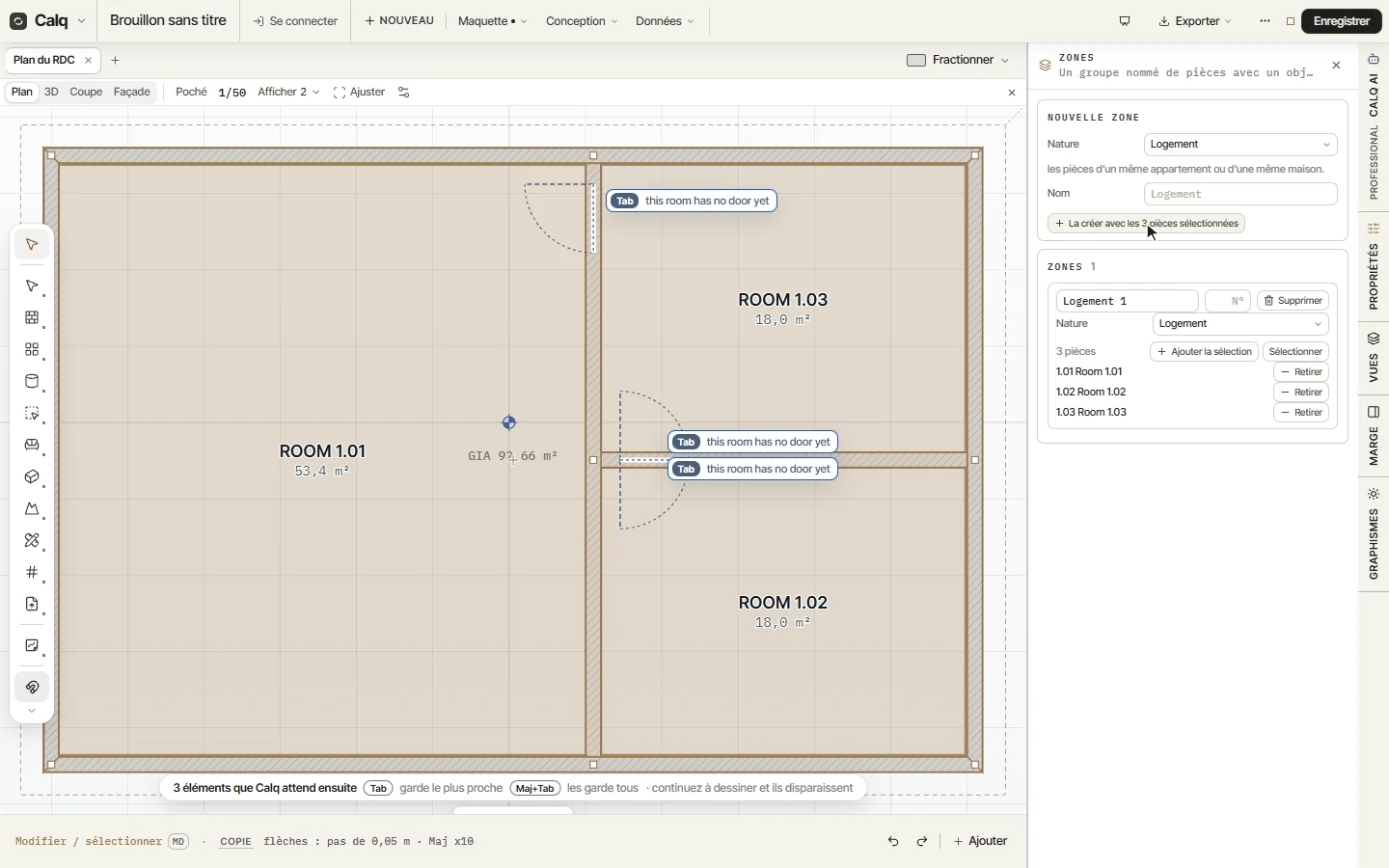This screenshot has width=1389, height=868.
Task: Select the 3D box volume tool
Action: point(32,476)
